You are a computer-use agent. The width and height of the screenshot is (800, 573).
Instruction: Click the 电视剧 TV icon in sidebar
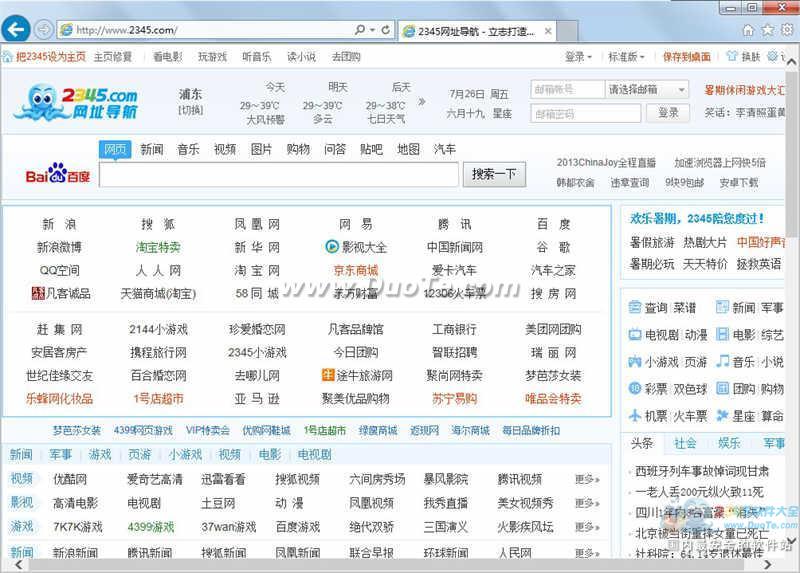click(x=635, y=335)
